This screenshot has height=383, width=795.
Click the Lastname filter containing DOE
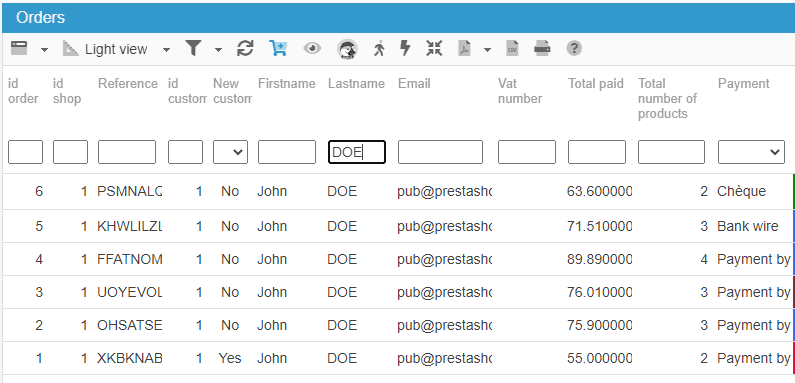coord(357,152)
